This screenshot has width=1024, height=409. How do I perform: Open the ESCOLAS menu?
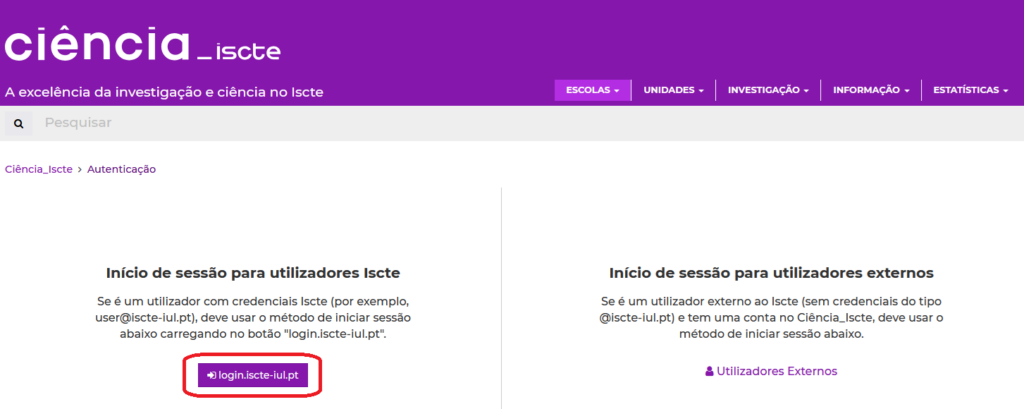coord(592,90)
